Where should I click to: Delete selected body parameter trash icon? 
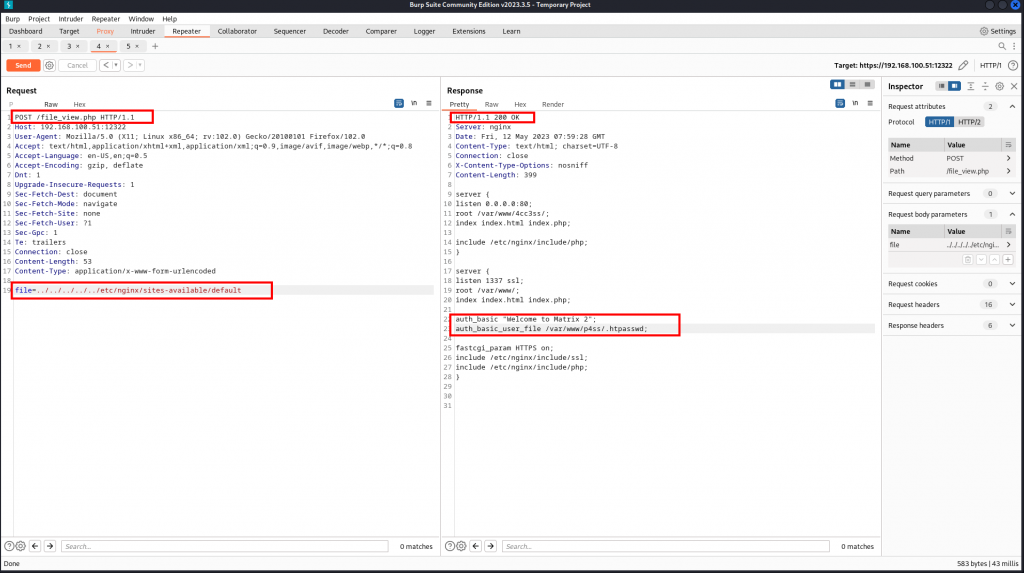tap(968, 259)
